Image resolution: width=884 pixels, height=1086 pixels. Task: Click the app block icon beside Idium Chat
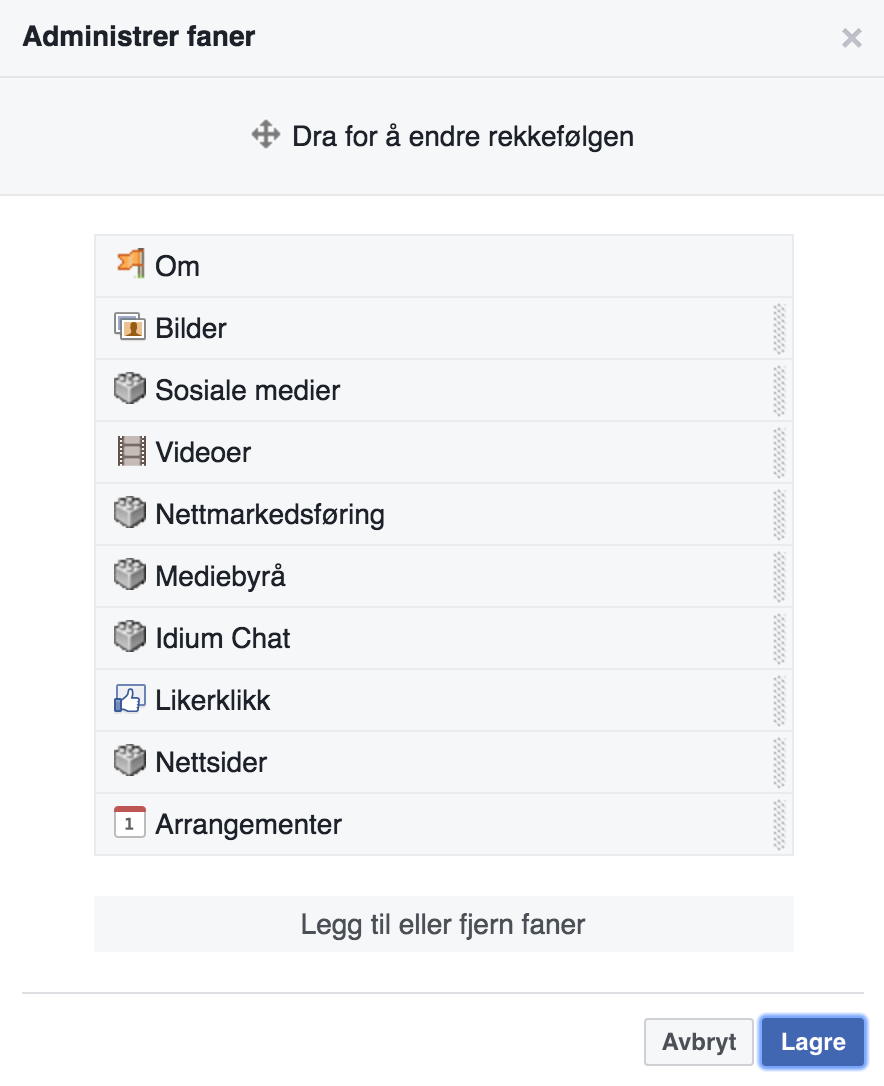pyautogui.click(x=130, y=637)
